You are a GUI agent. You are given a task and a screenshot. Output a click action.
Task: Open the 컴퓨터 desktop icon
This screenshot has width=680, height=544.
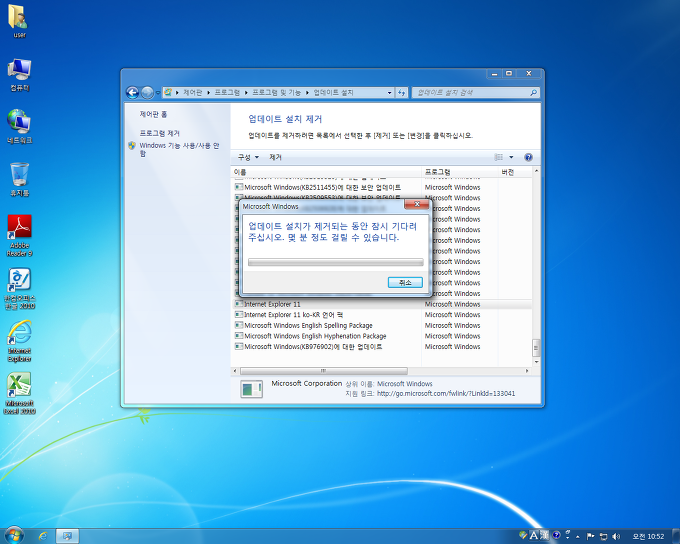click(19, 75)
